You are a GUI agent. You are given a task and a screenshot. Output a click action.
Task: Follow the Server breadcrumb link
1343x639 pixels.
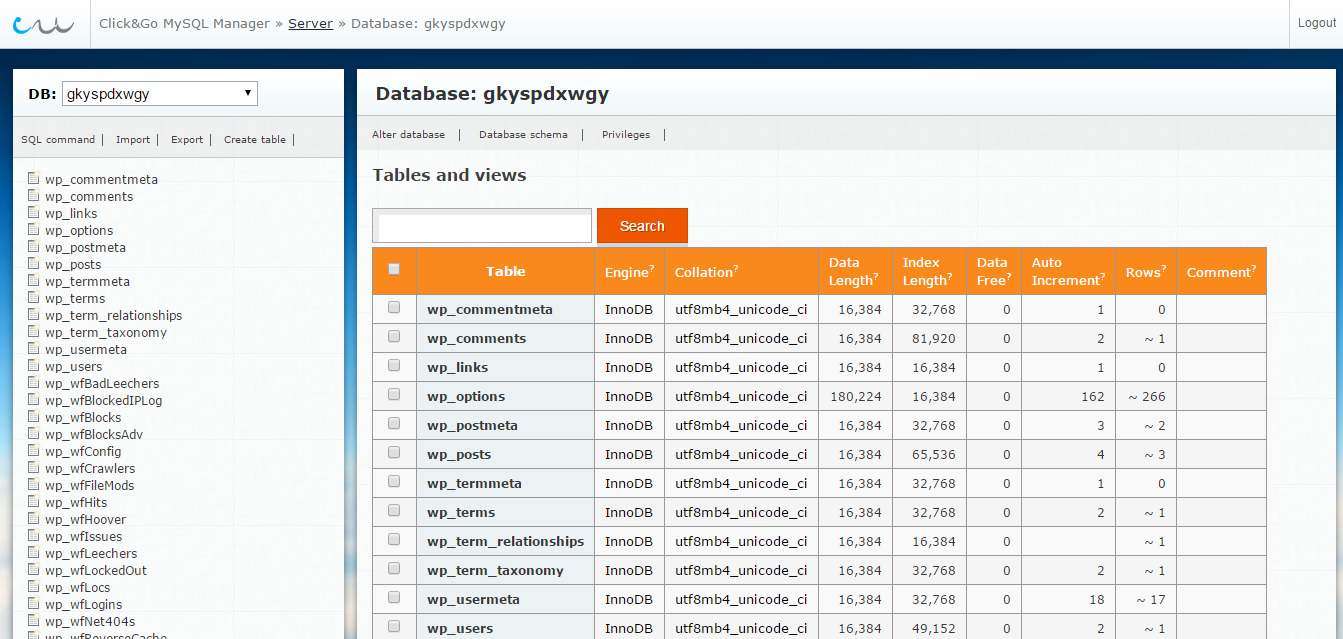click(x=311, y=23)
